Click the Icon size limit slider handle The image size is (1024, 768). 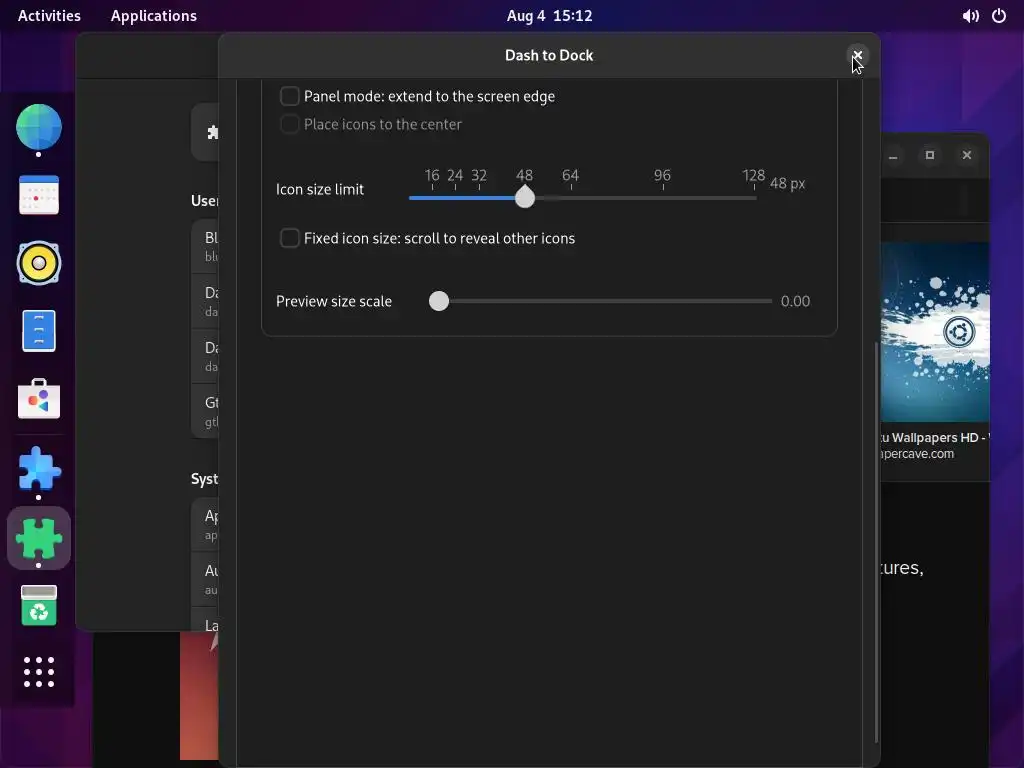click(x=524, y=197)
